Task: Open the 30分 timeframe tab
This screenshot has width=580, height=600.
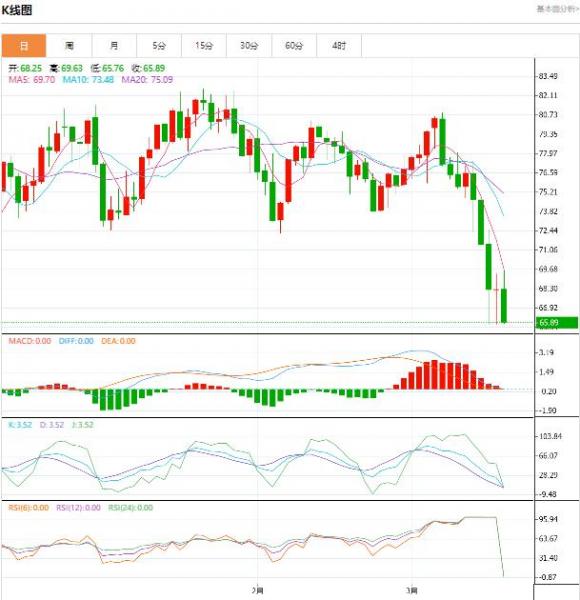Action: (x=249, y=46)
